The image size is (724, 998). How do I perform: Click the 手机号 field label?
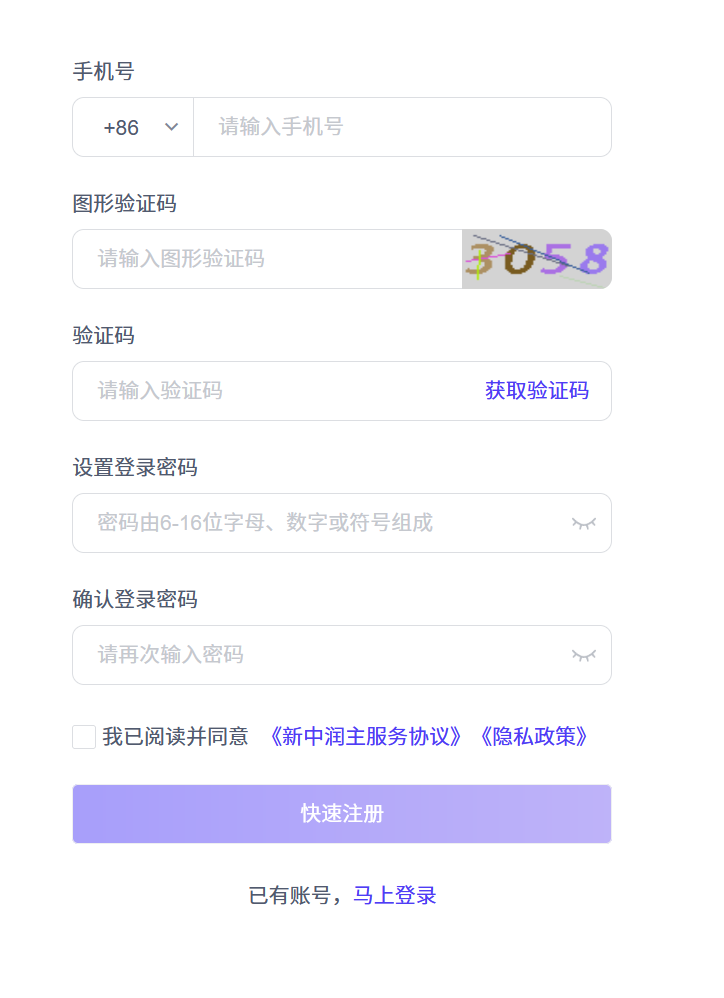(103, 72)
